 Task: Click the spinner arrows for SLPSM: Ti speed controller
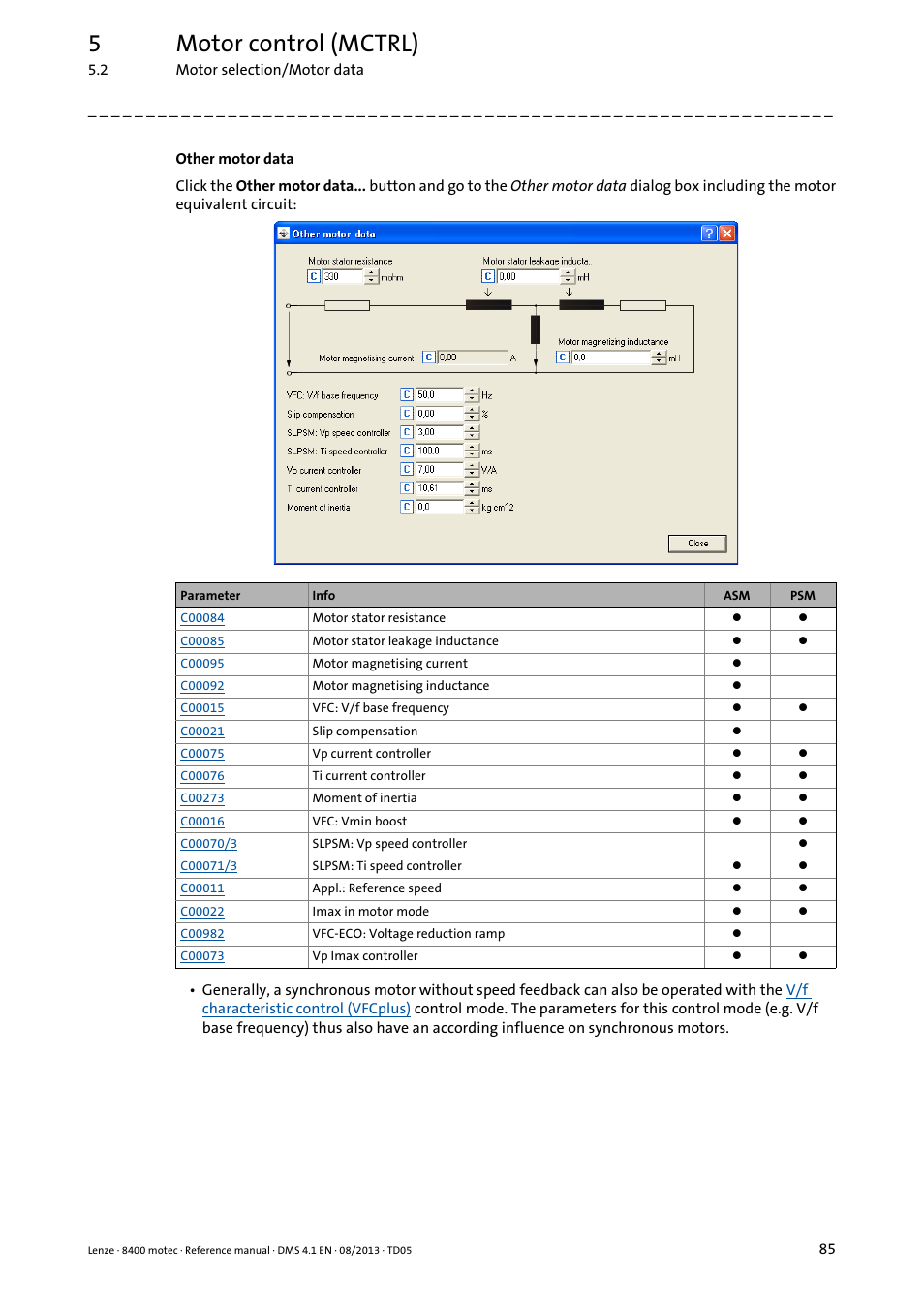(x=473, y=451)
